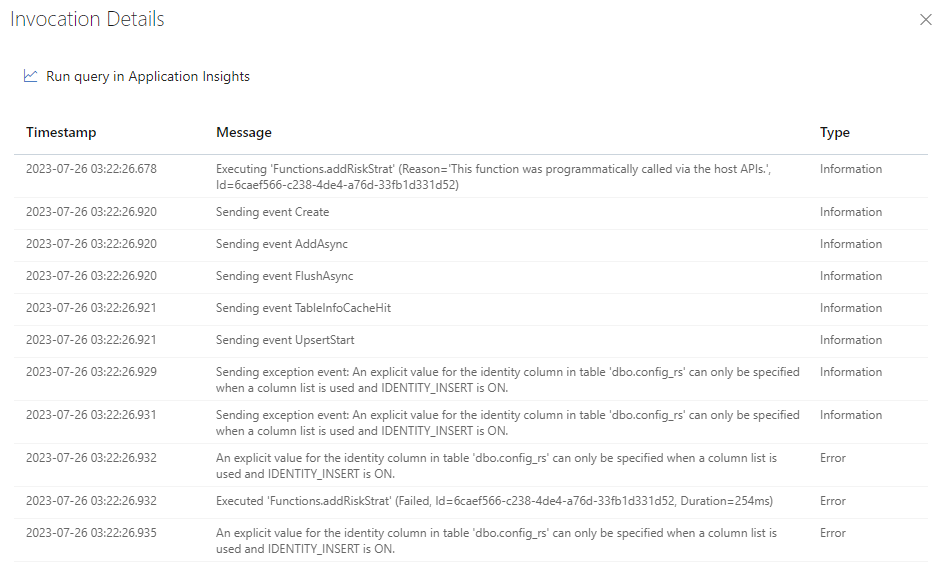Select the Invocation Details panel title
The height and width of the screenshot is (578, 936).
coord(87,18)
